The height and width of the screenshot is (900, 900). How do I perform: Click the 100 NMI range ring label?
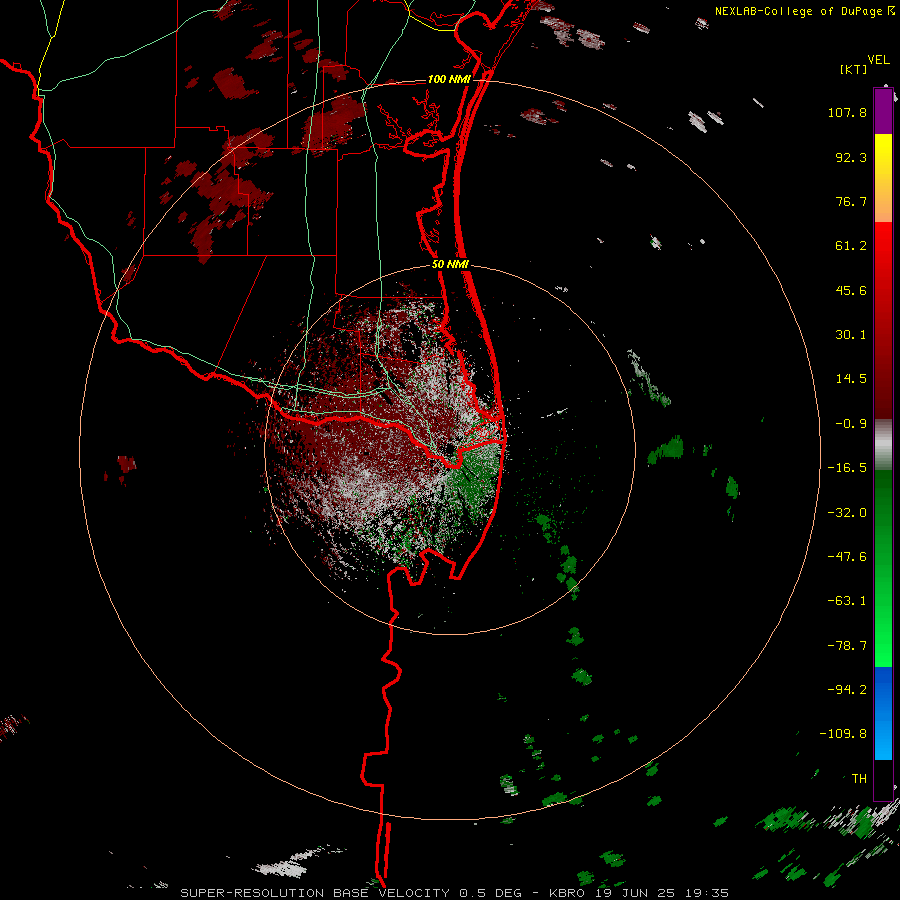[x=449, y=79]
